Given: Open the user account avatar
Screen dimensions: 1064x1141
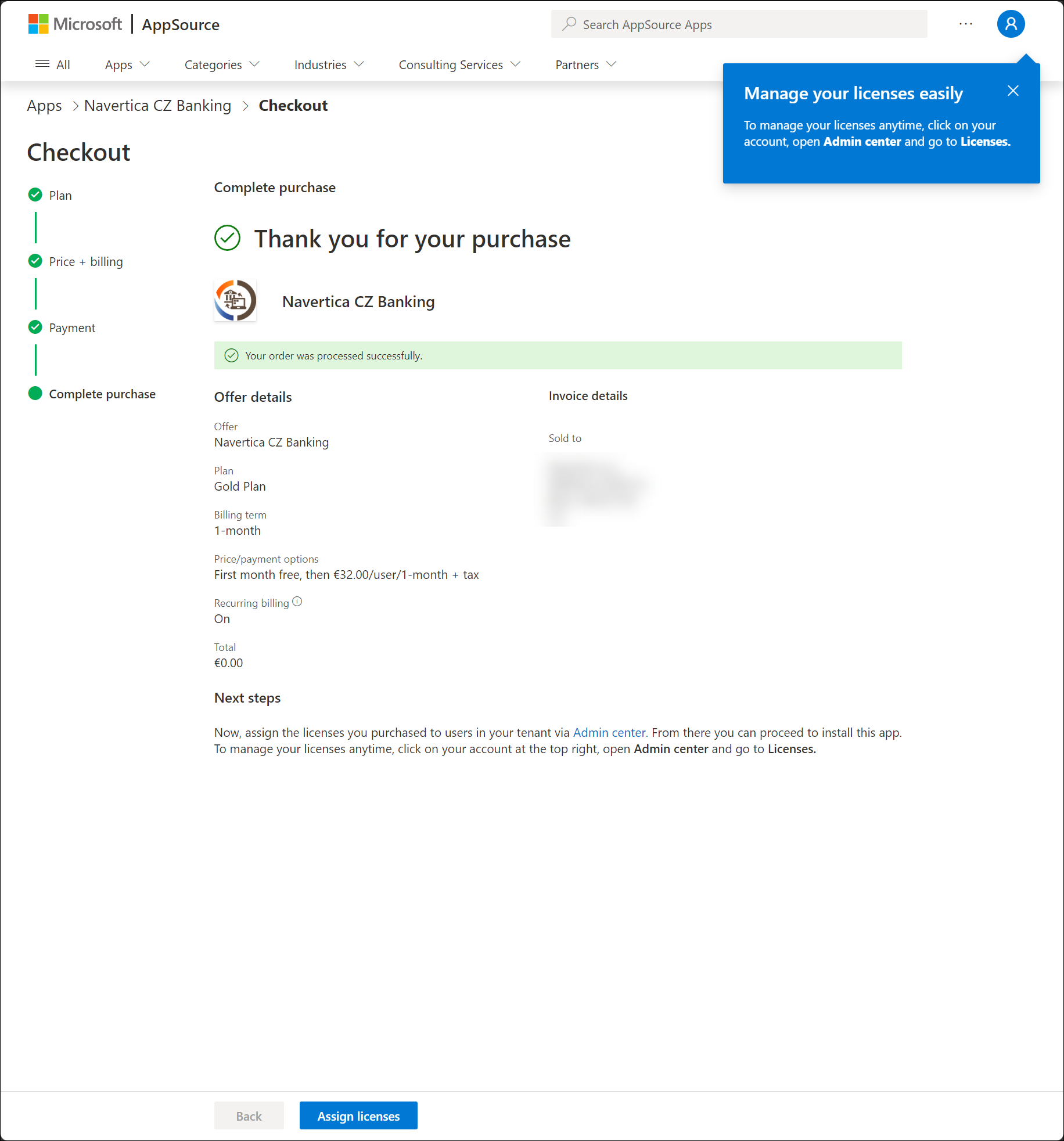Looking at the screenshot, I should pyautogui.click(x=1011, y=24).
